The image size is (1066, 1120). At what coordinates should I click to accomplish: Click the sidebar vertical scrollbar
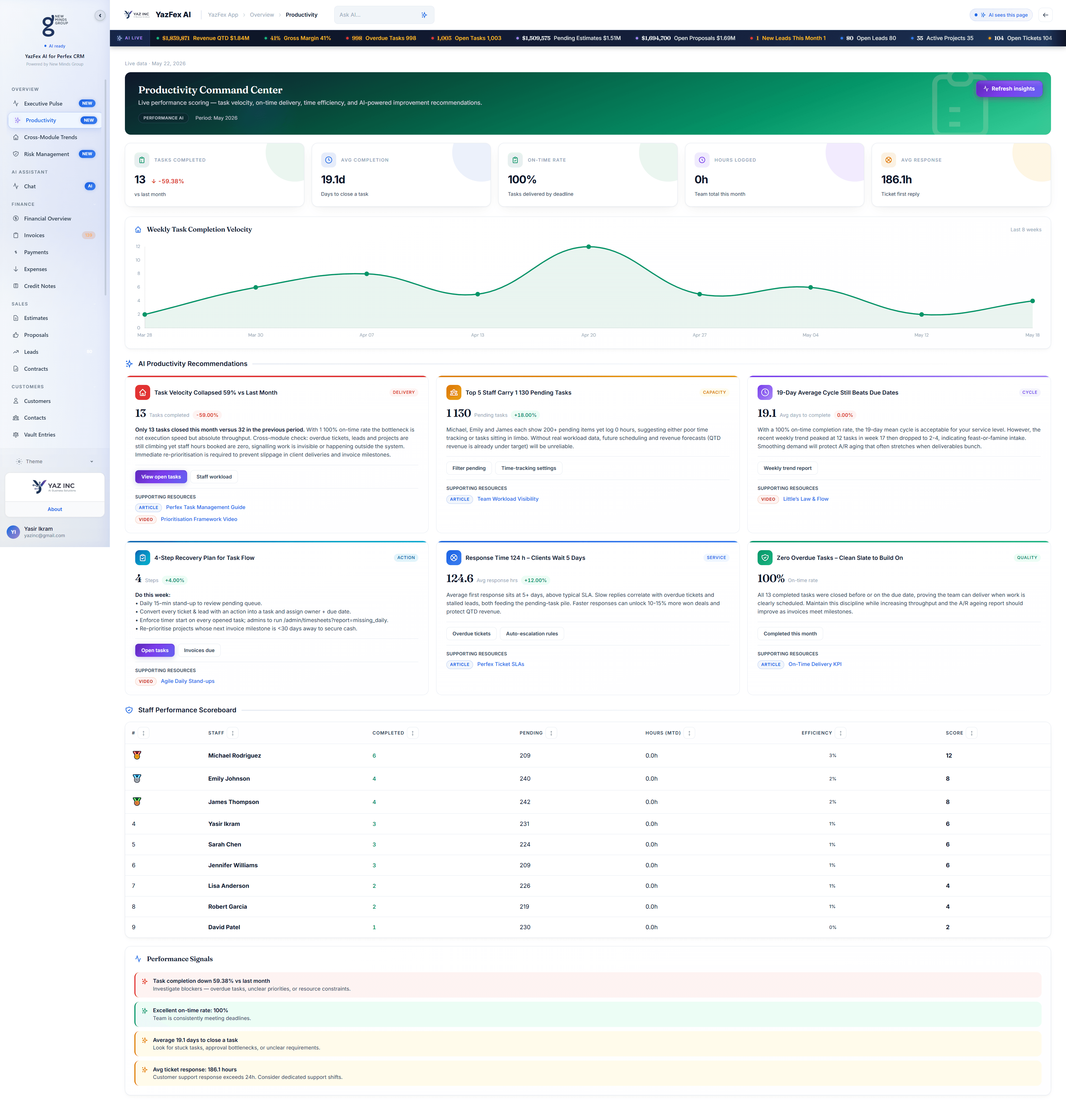106,188
